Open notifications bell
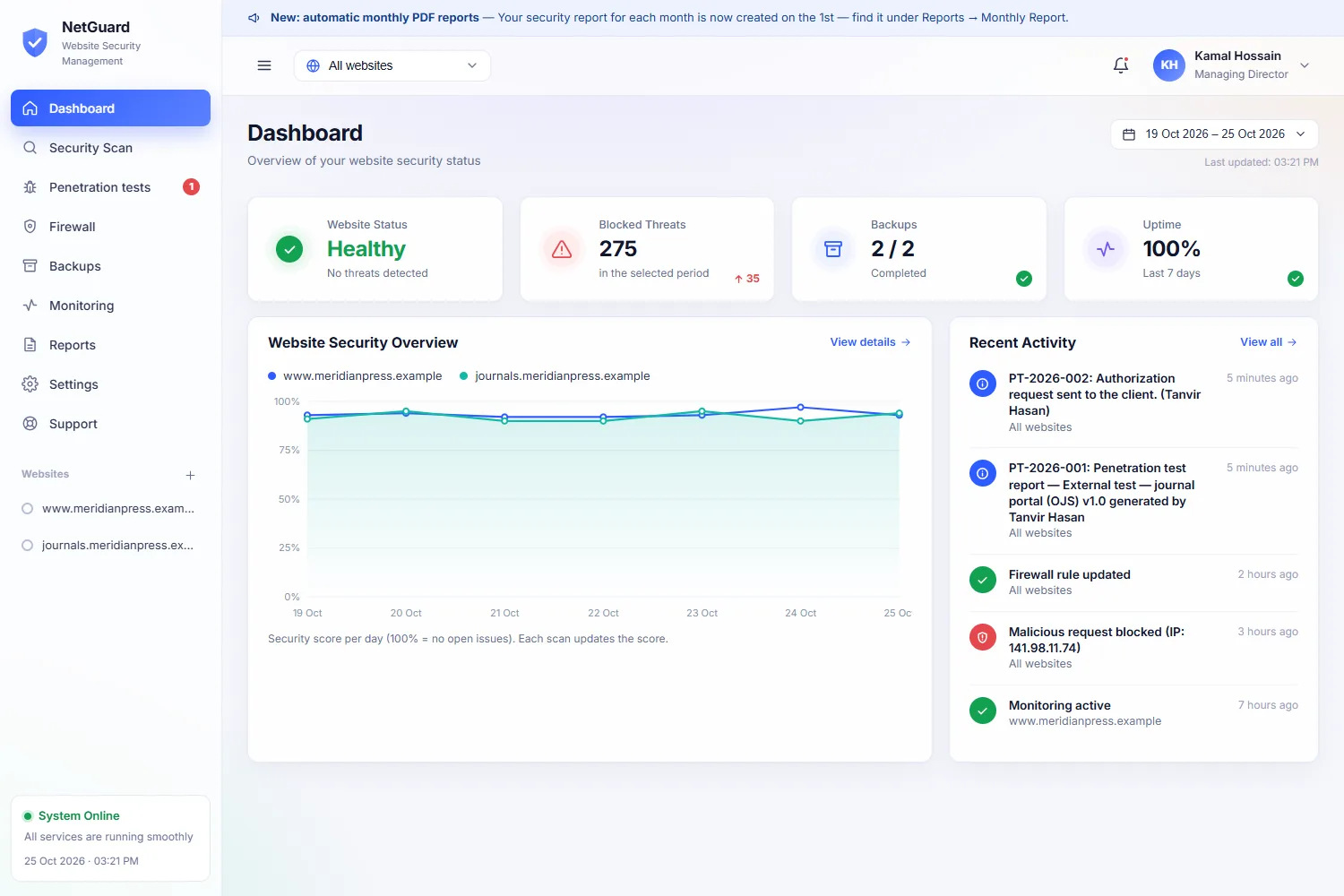1344x896 pixels. point(1121,65)
